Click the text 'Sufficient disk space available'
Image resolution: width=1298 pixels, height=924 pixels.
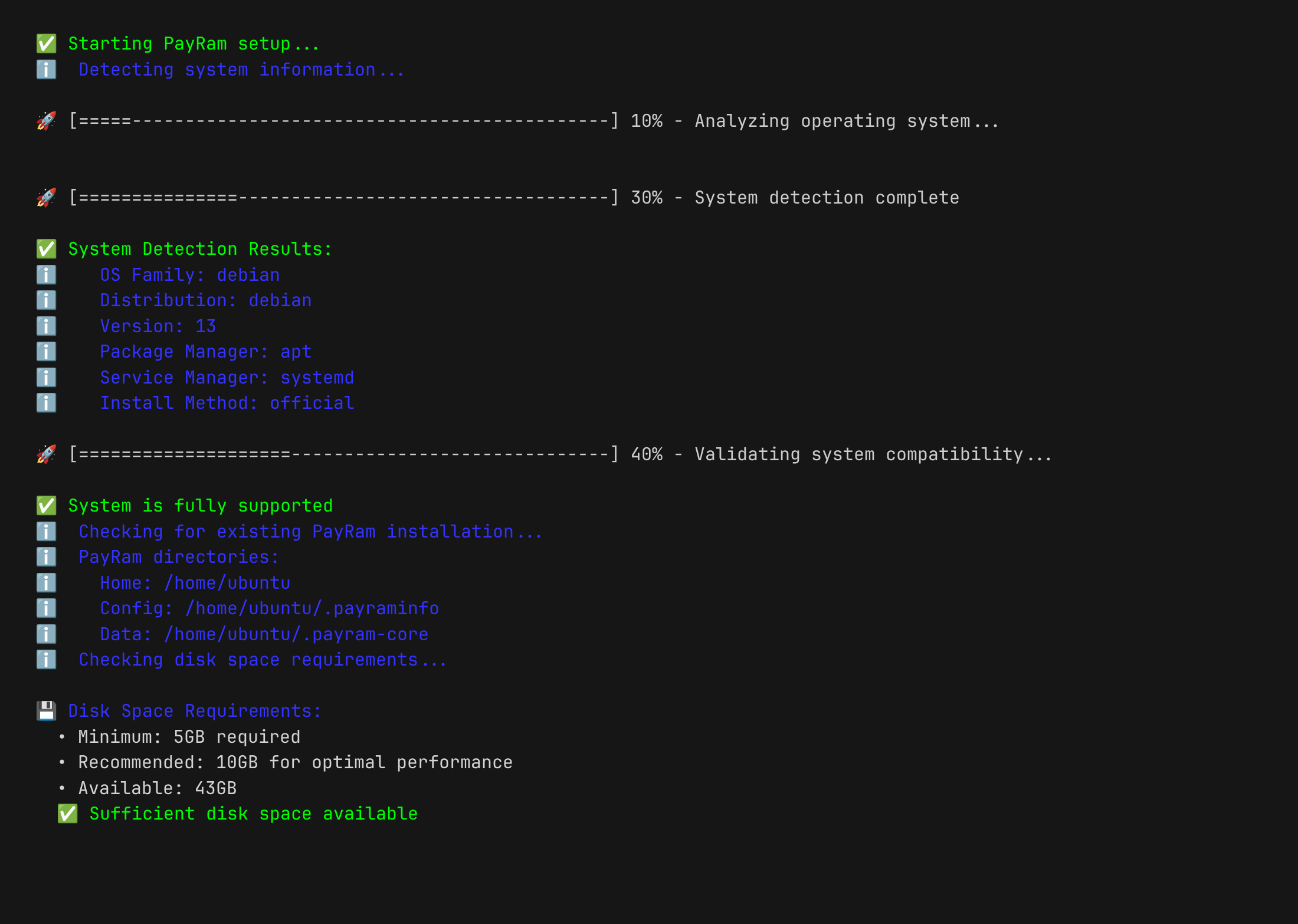click(254, 814)
